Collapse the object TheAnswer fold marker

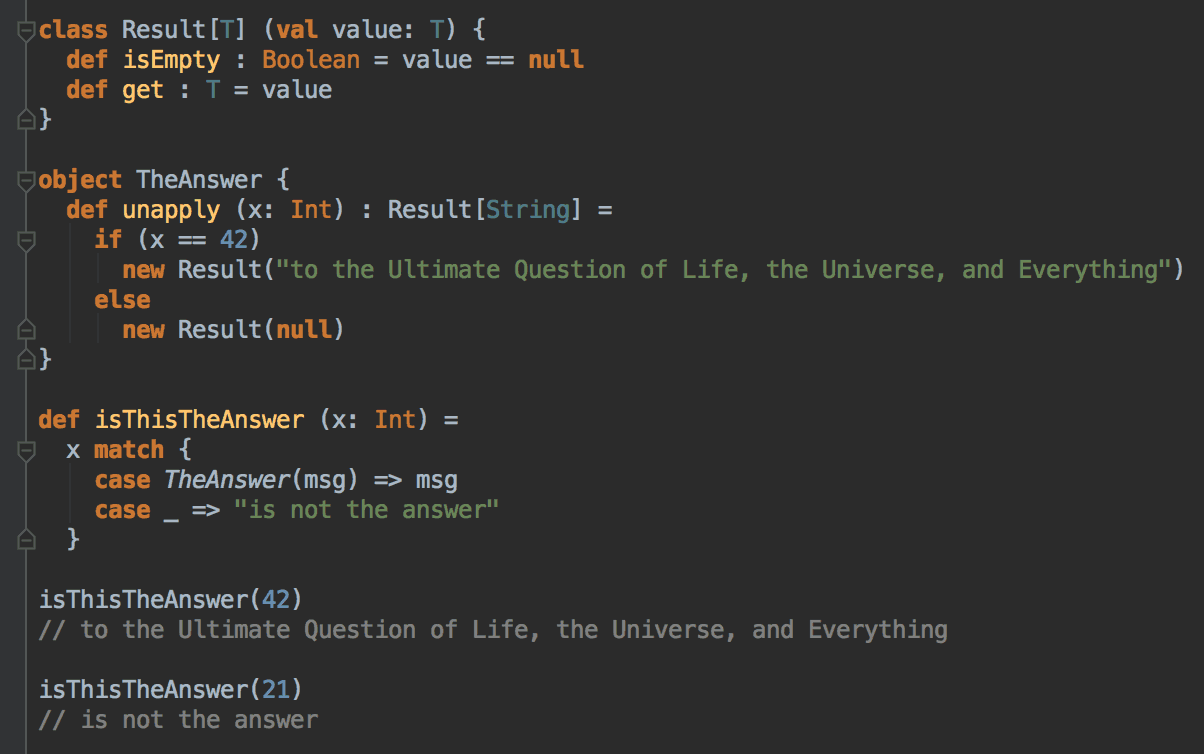tap(26, 181)
